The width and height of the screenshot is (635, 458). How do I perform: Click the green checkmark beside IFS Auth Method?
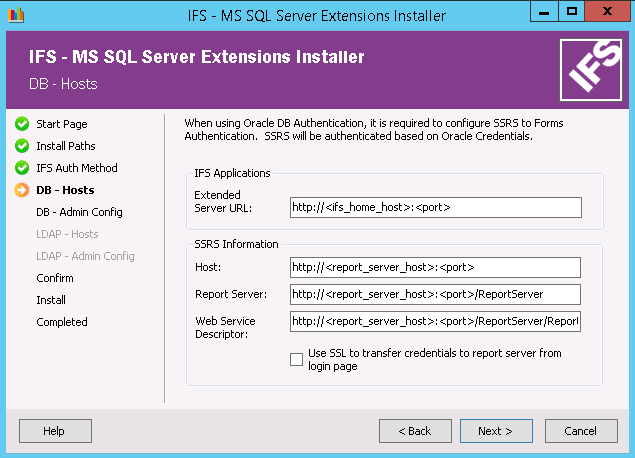pos(22,168)
